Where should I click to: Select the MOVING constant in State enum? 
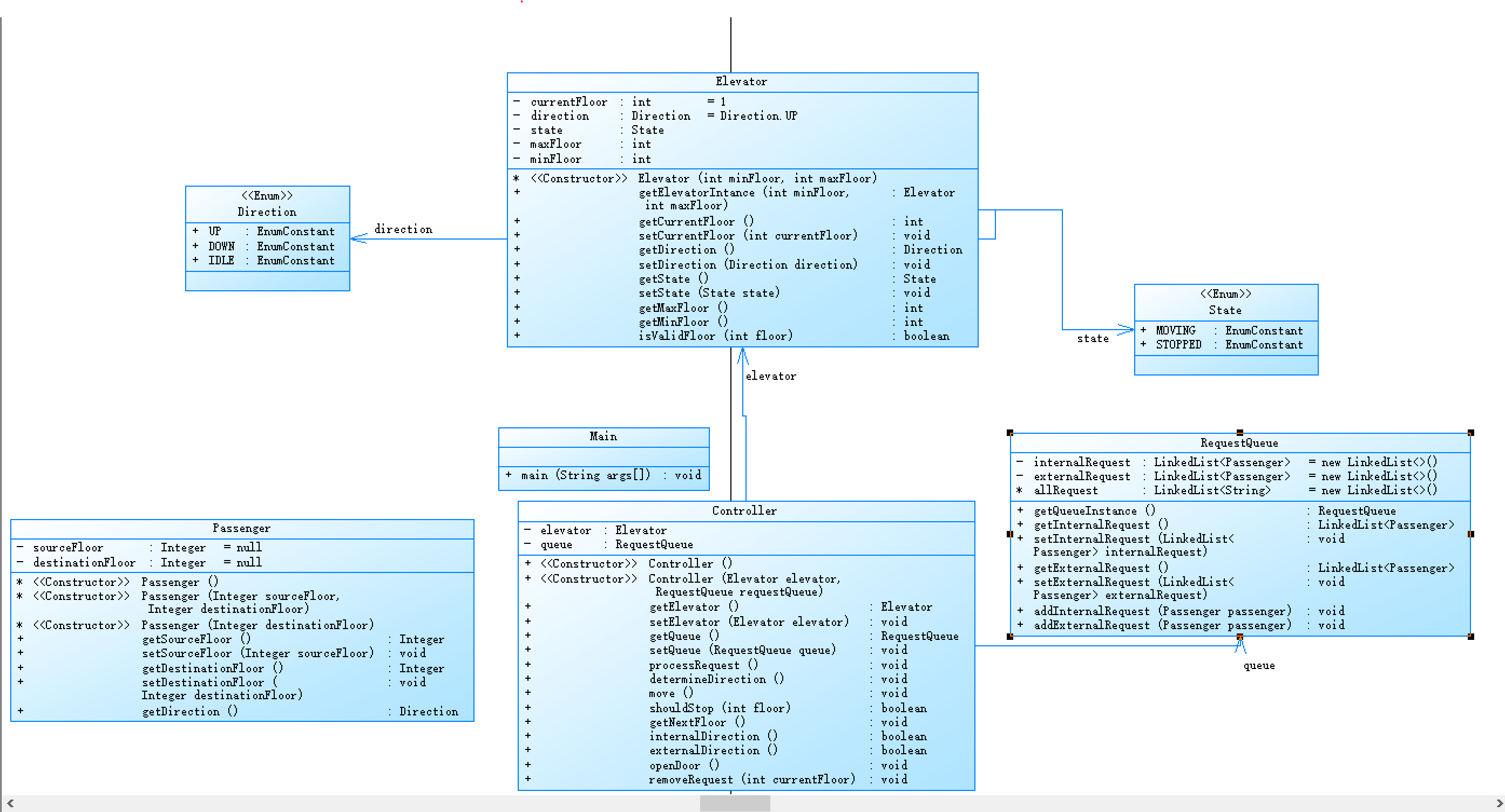[x=1176, y=330]
